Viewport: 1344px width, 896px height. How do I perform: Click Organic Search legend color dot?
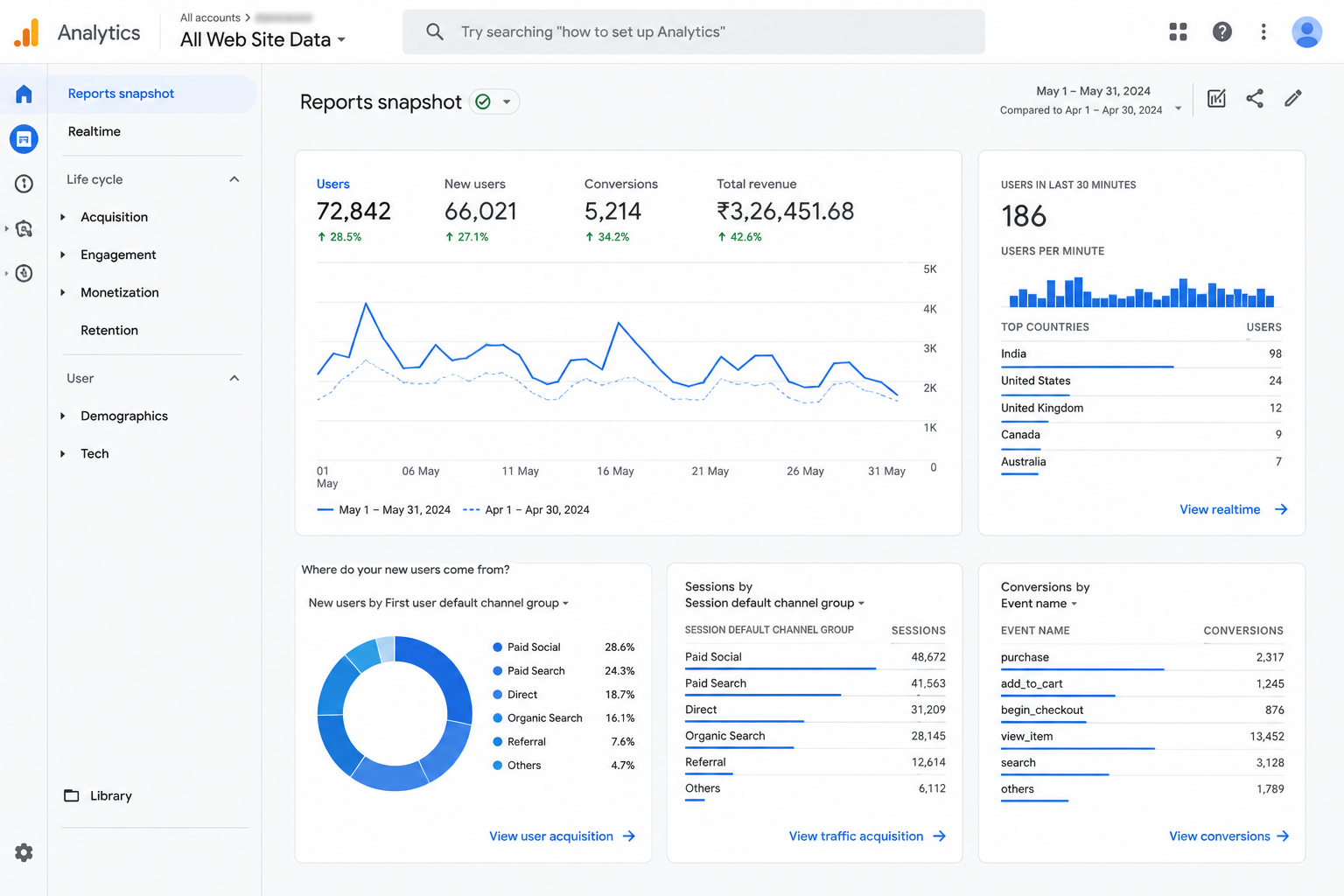pyautogui.click(x=498, y=718)
